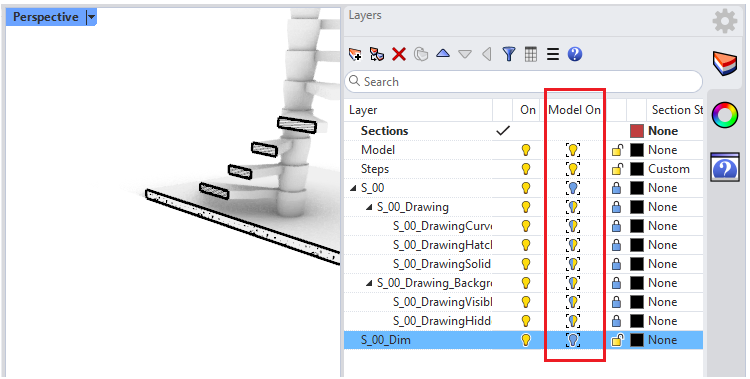Turn off S_00_Drawing_Background layer On bulb
The width and height of the screenshot is (750, 379).
coord(526,283)
